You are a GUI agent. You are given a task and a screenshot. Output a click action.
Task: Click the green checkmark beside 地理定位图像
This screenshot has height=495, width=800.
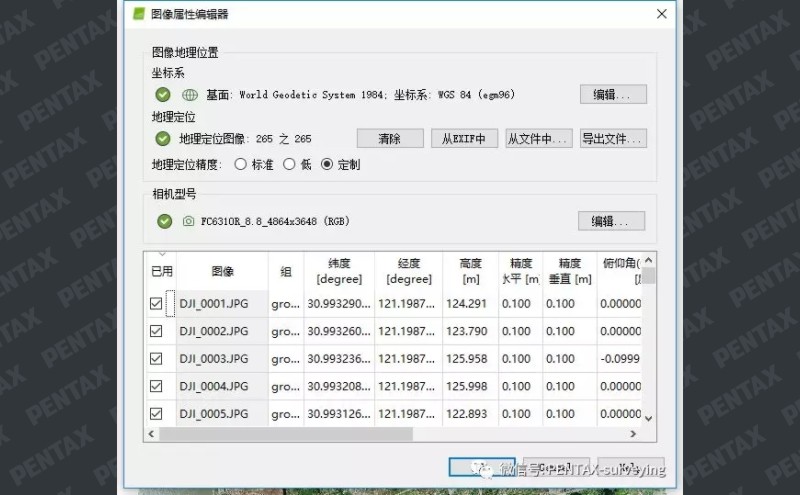tap(163, 139)
